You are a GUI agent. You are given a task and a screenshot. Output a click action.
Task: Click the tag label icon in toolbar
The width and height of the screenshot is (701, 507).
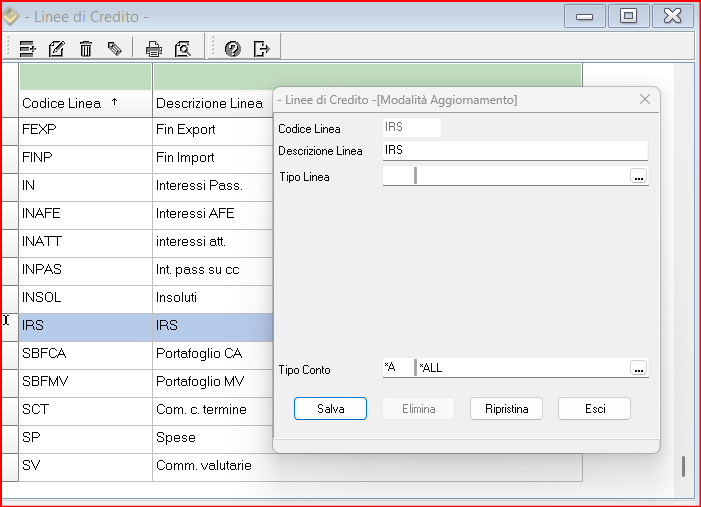(115, 48)
